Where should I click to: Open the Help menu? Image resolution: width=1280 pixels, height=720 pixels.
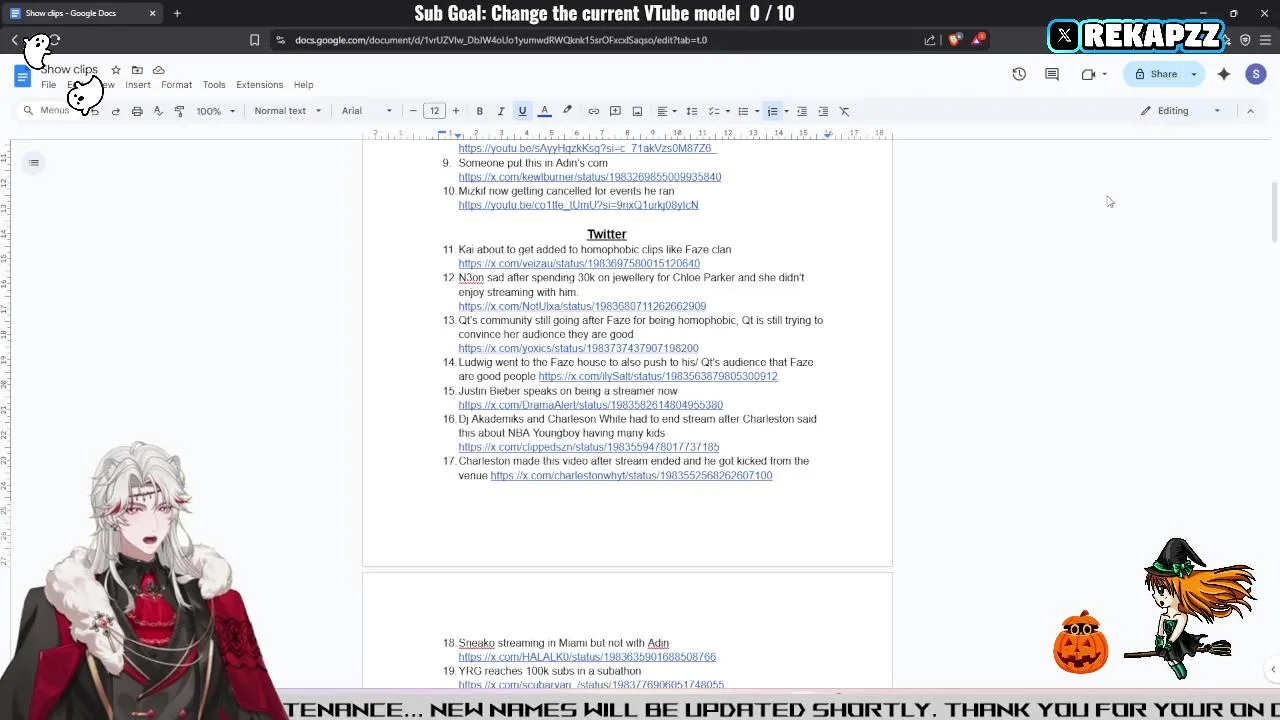pos(303,85)
